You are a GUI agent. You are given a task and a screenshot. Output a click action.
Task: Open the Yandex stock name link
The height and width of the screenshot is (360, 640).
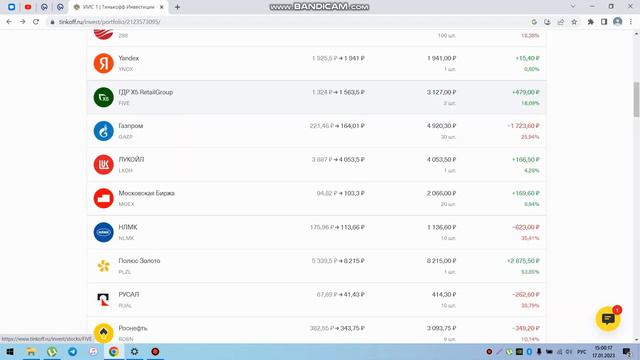pos(129,58)
